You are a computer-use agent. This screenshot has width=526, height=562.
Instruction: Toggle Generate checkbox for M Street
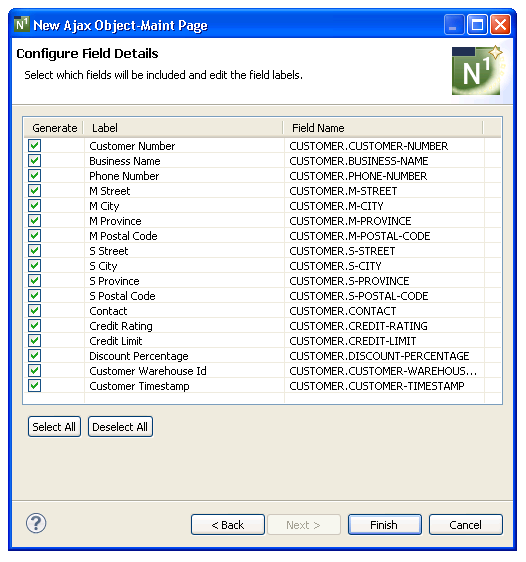pyautogui.click(x=35, y=191)
